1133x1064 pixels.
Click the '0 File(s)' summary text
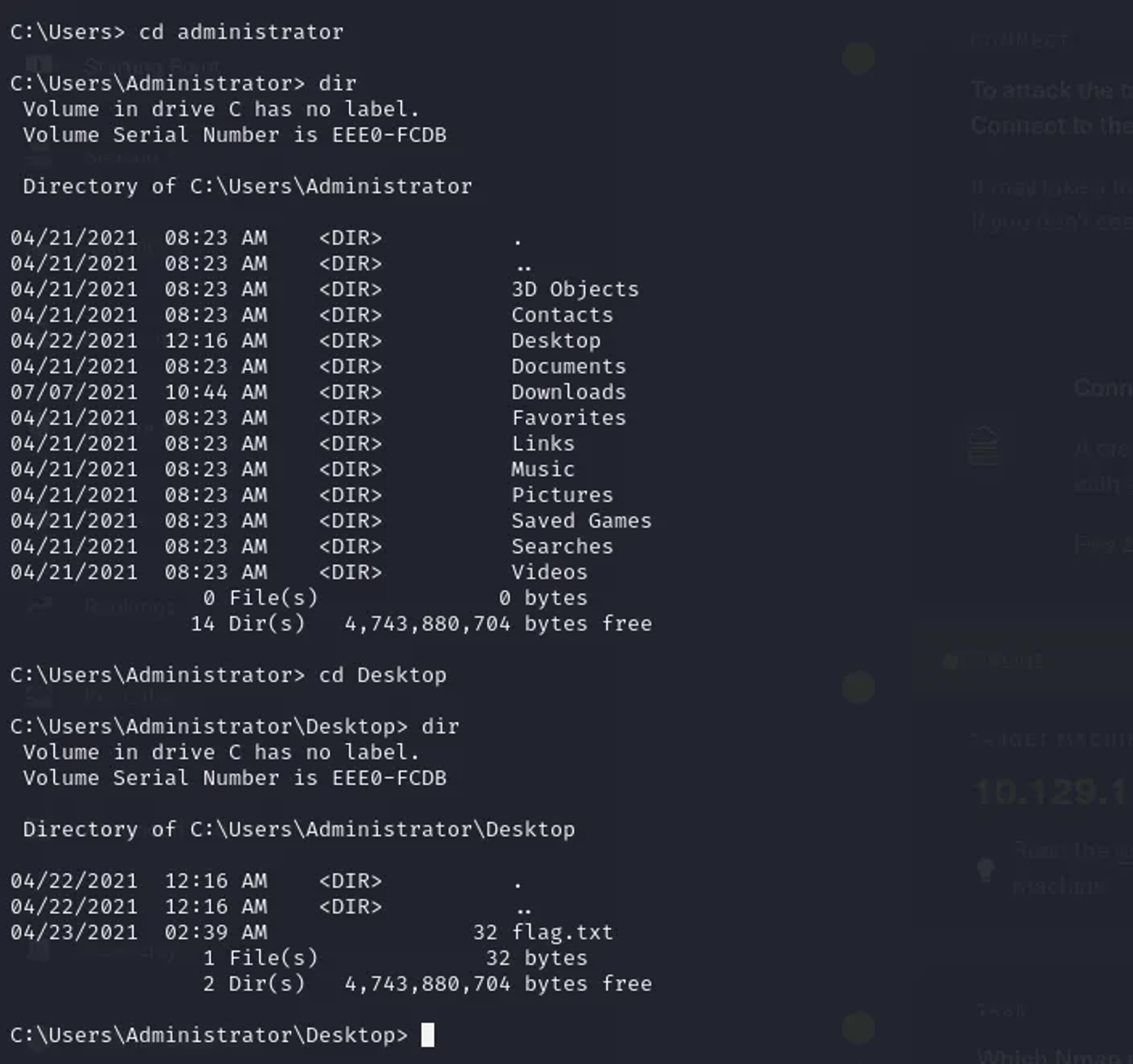coord(261,598)
